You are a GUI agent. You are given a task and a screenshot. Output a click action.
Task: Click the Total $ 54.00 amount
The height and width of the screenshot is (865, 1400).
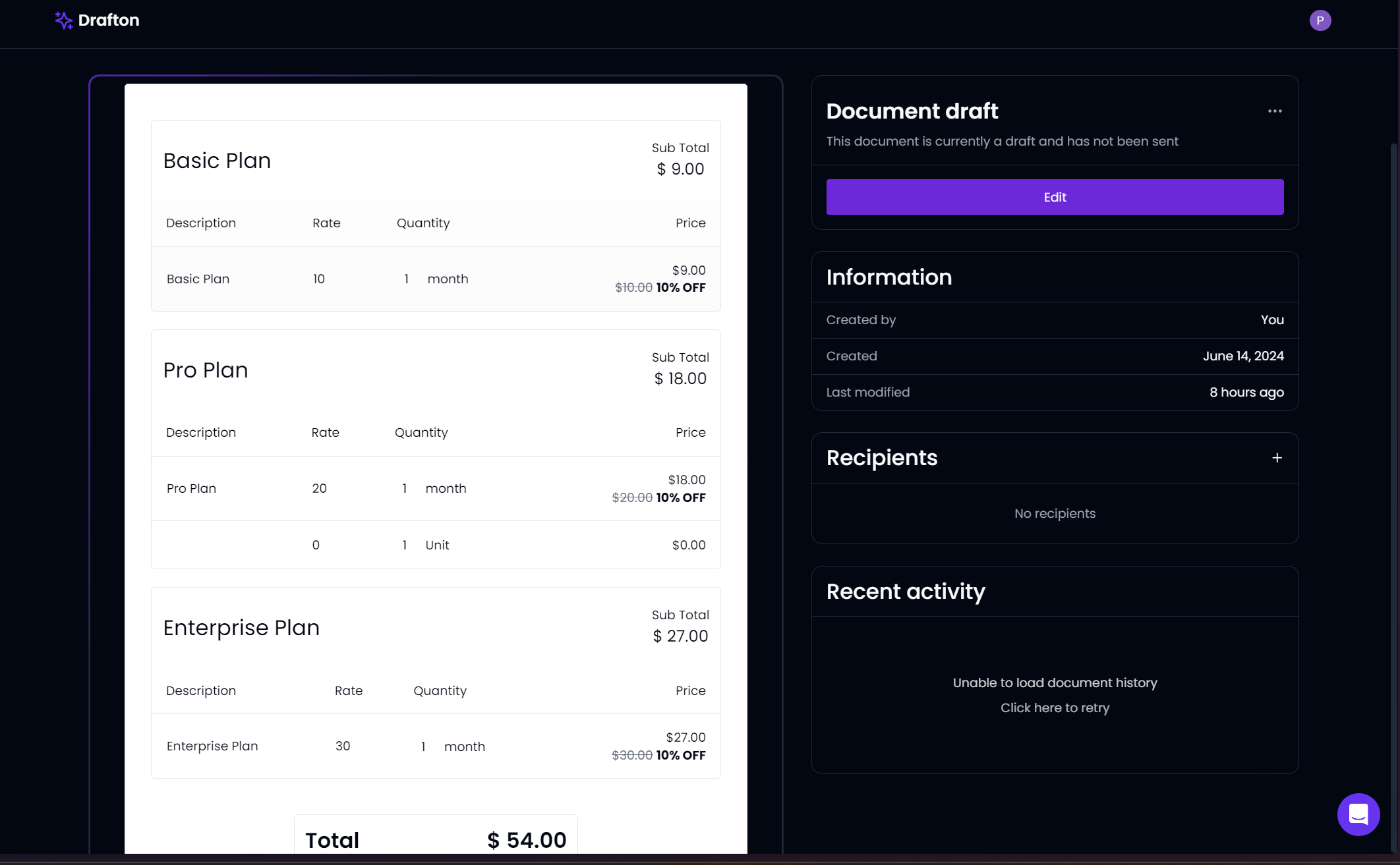pyautogui.click(x=527, y=840)
